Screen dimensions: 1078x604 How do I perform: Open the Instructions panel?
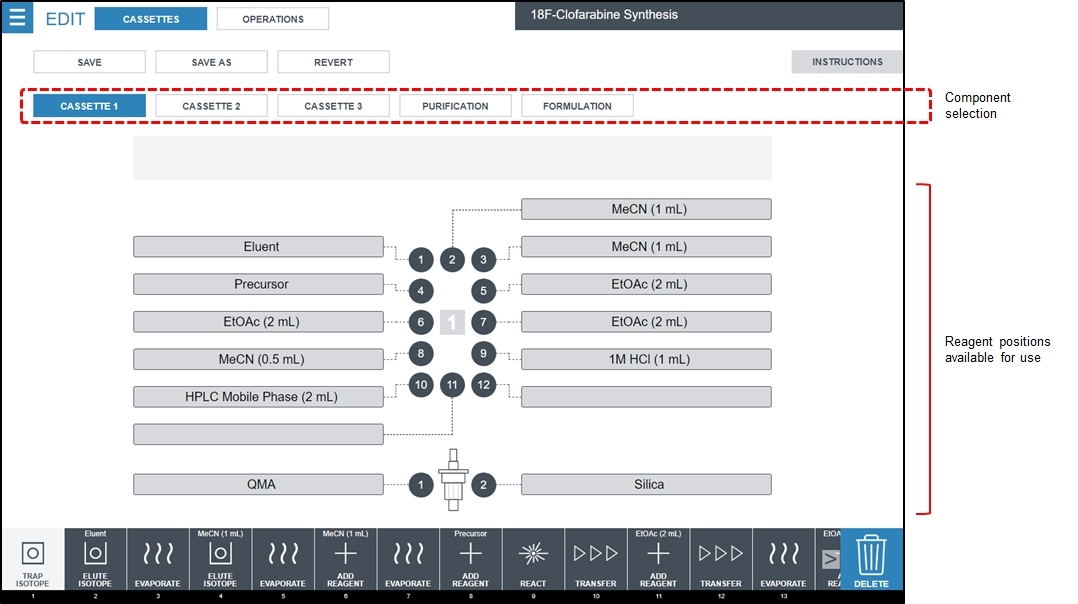pyautogui.click(x=846, y=62)
